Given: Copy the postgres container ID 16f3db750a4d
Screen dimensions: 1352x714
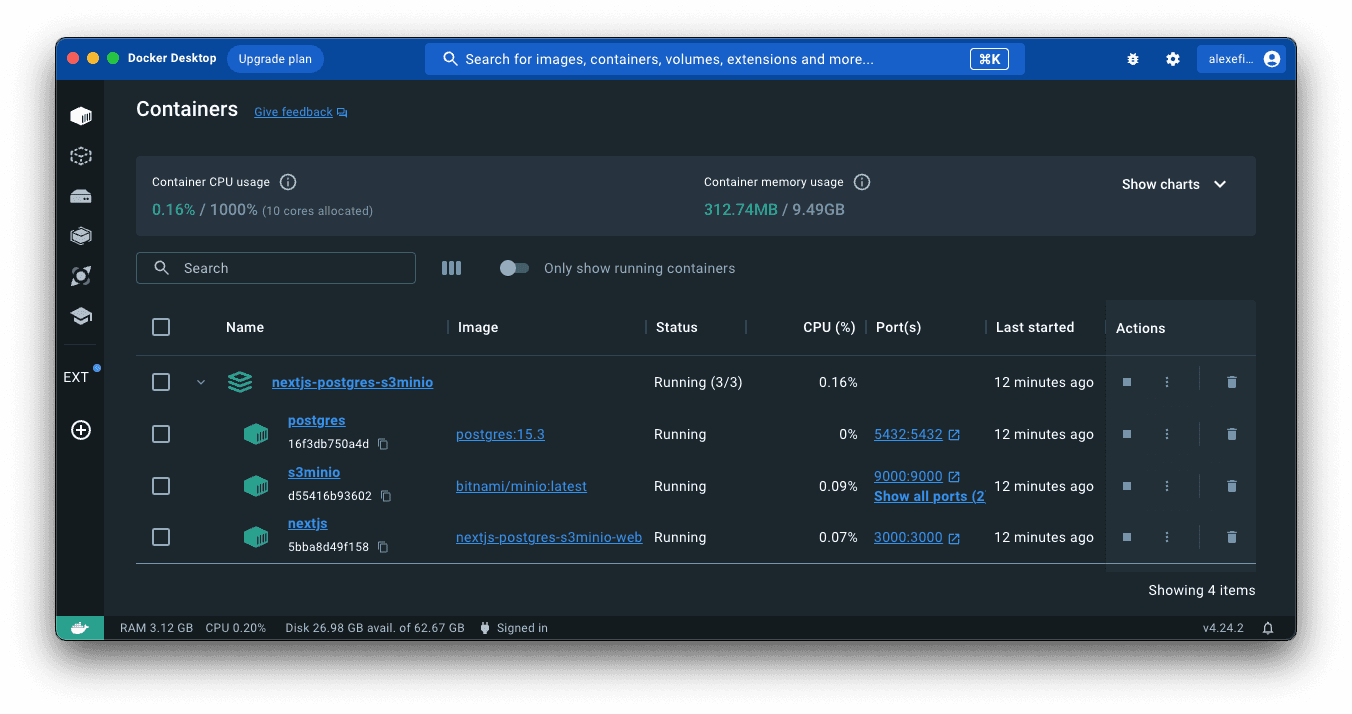Looking at the screenshot, I should [x=383, y=444].
